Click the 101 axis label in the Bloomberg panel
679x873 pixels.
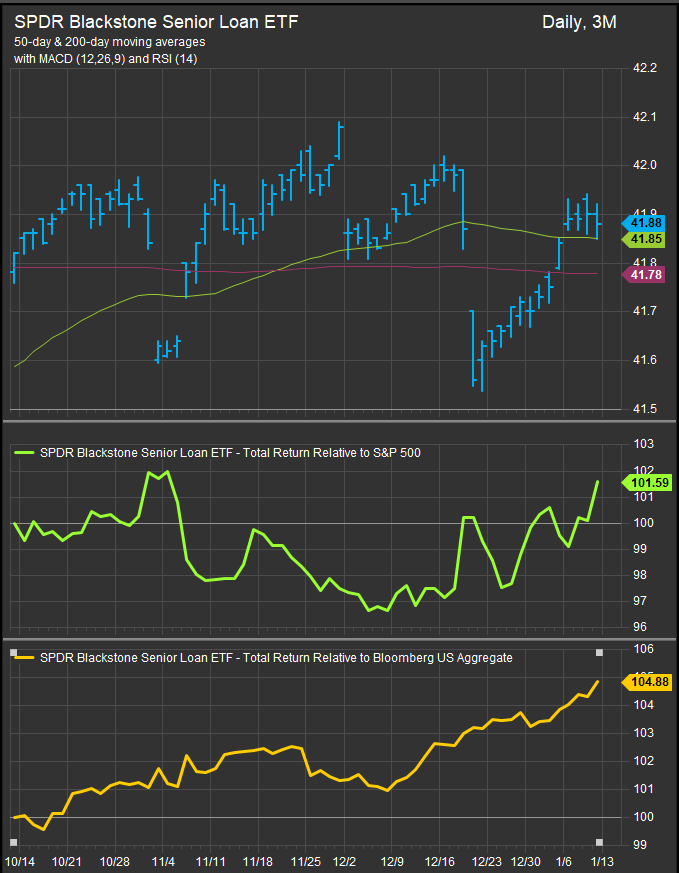[x=644, y=789]
